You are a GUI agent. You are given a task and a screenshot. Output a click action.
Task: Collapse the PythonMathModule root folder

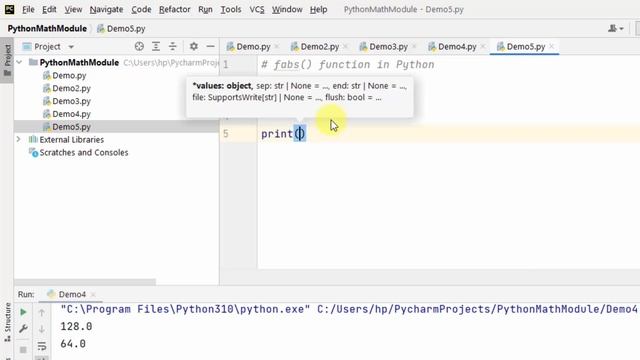19,62
